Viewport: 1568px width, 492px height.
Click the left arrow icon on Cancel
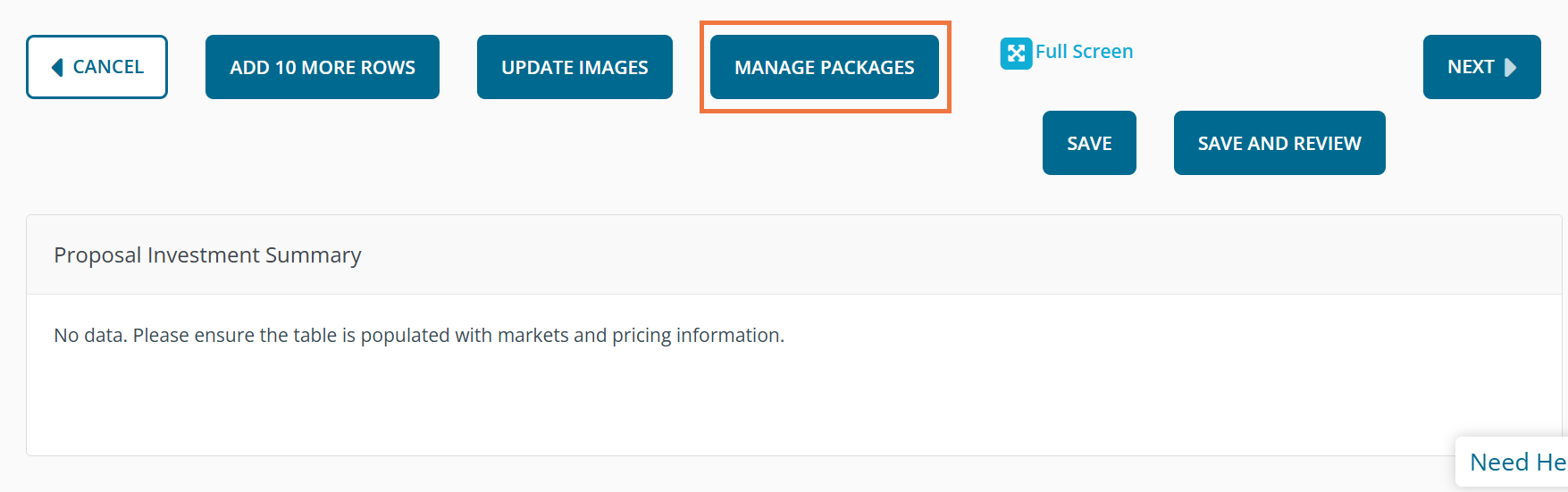58,67
